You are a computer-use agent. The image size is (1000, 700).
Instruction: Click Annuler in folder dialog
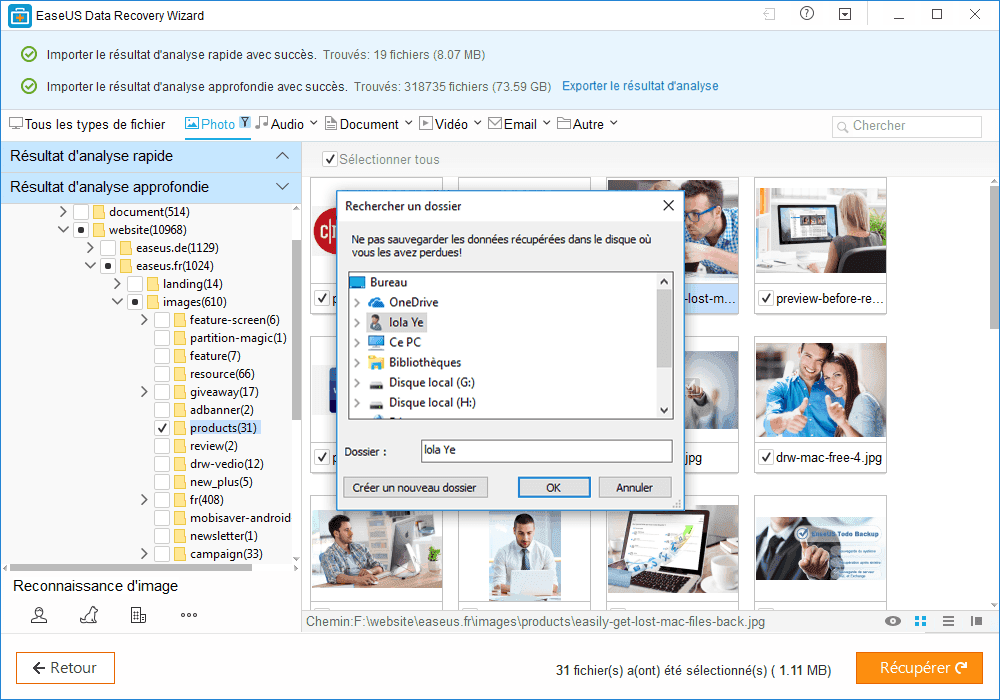(635, 488)
